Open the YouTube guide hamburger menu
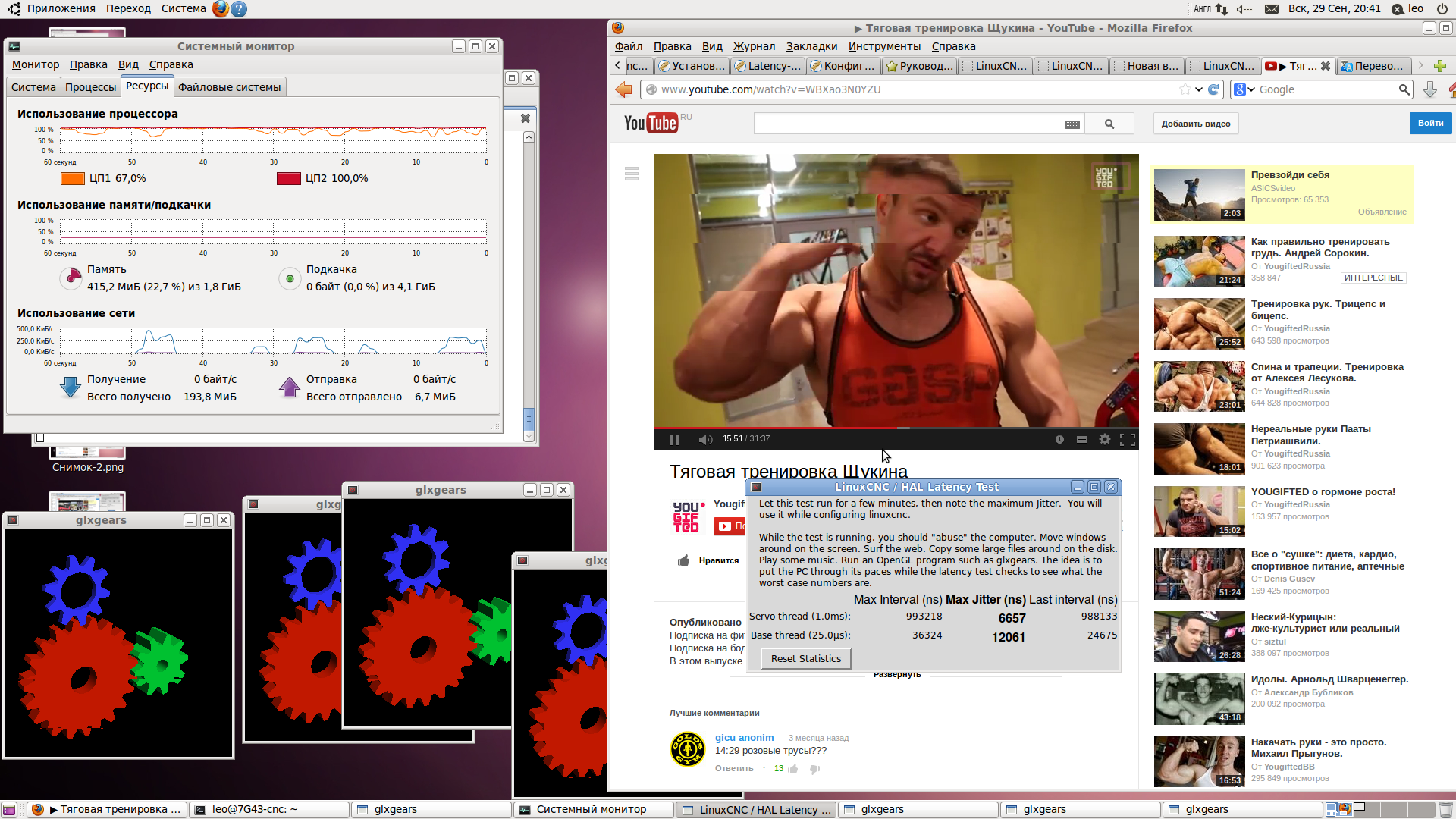The height and width of the screenshot is (819, 1456). click(632, 174)
